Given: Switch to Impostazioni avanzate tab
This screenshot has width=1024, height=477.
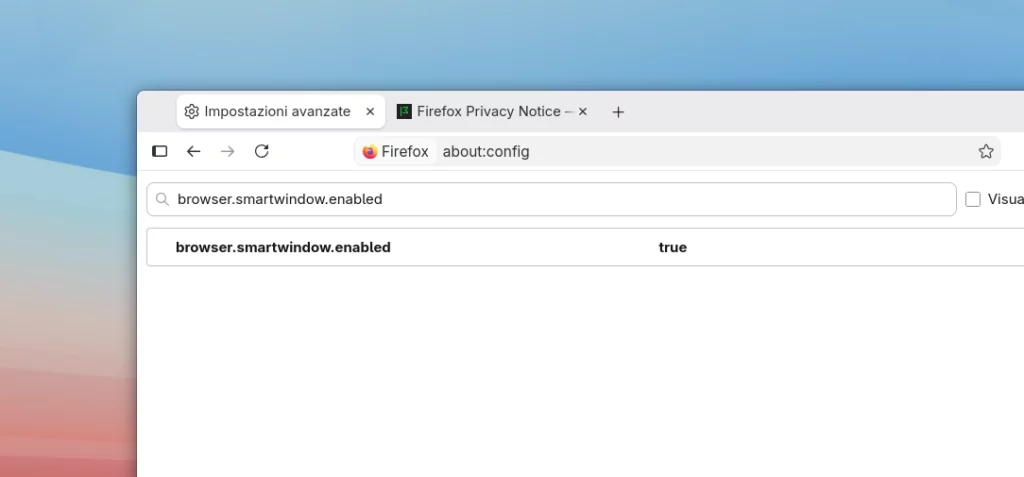Looking at the screenshot, I should pos(281,112).
